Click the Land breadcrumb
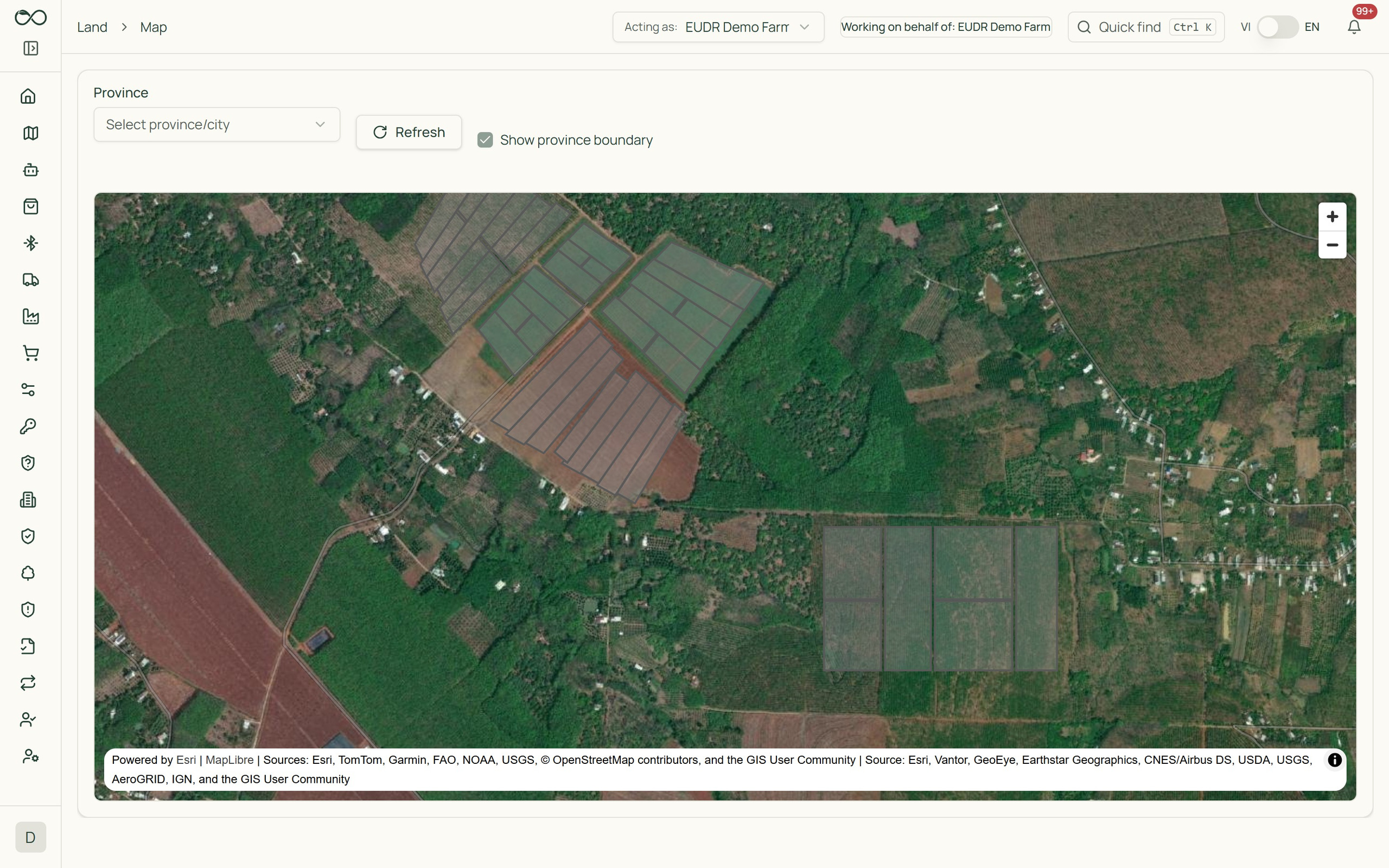This screenshot has width=1389, height=868. pos(92,27)
